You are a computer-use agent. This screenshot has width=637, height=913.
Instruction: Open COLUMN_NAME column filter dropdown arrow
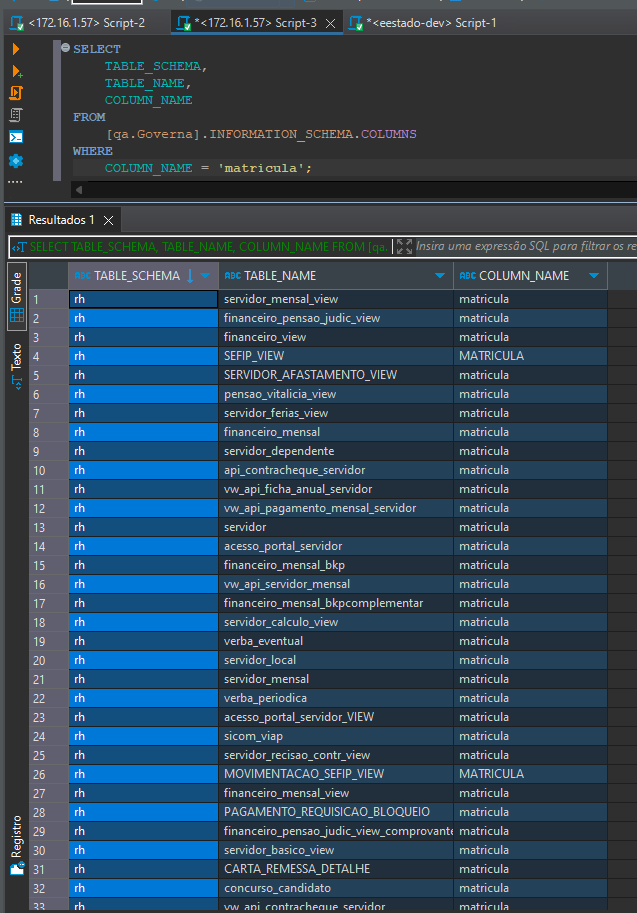click(594, 275)
